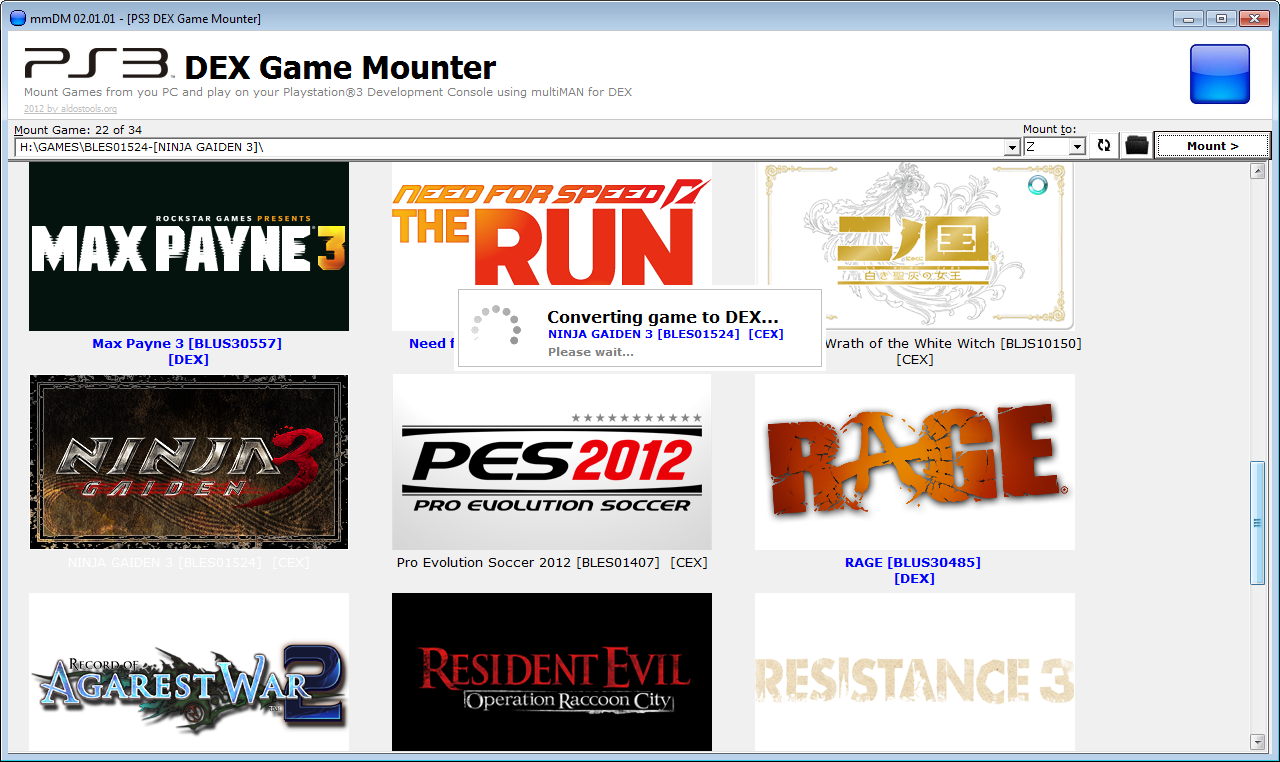
Task: Click the Max Payne 3 [BLUS30557] title
Action: coord(187,343)
